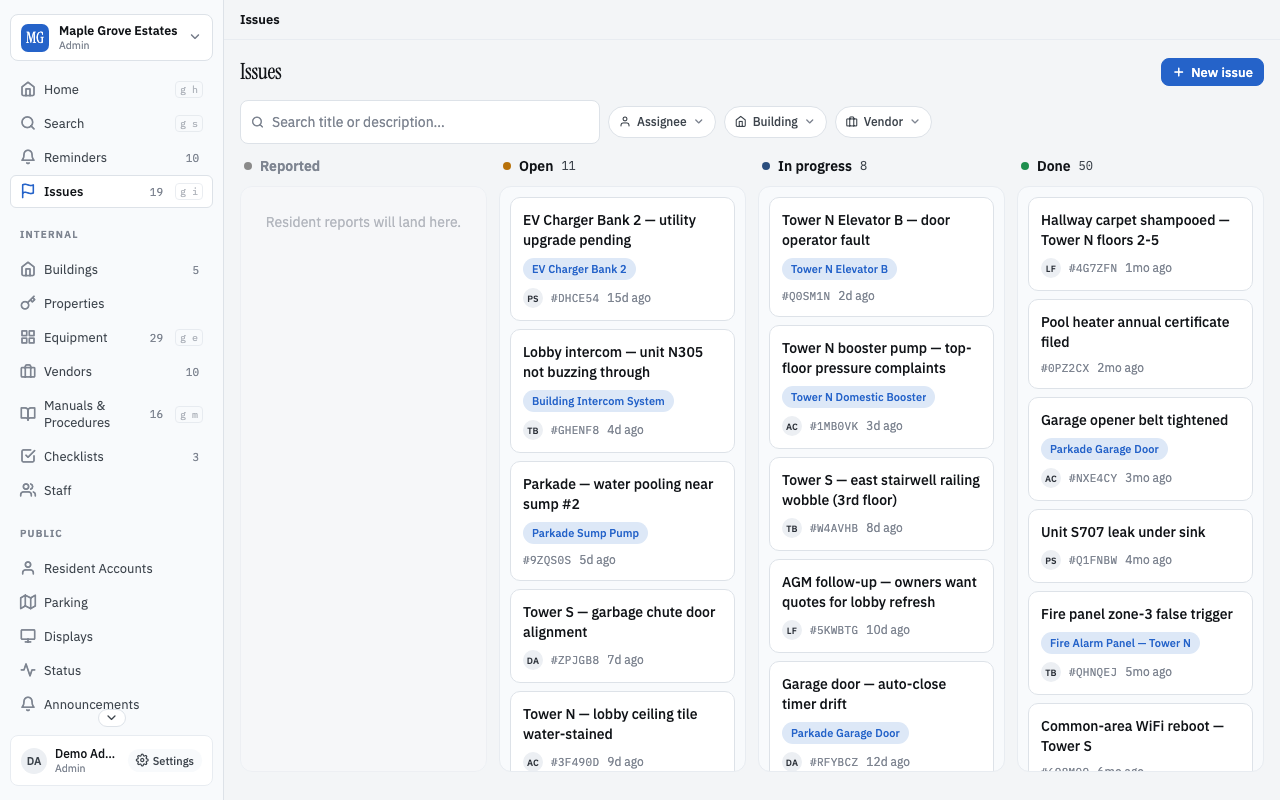The image size is (1280, 800).
Task: Open Settings button in sidebar footer
Action: tap(165, 761)
